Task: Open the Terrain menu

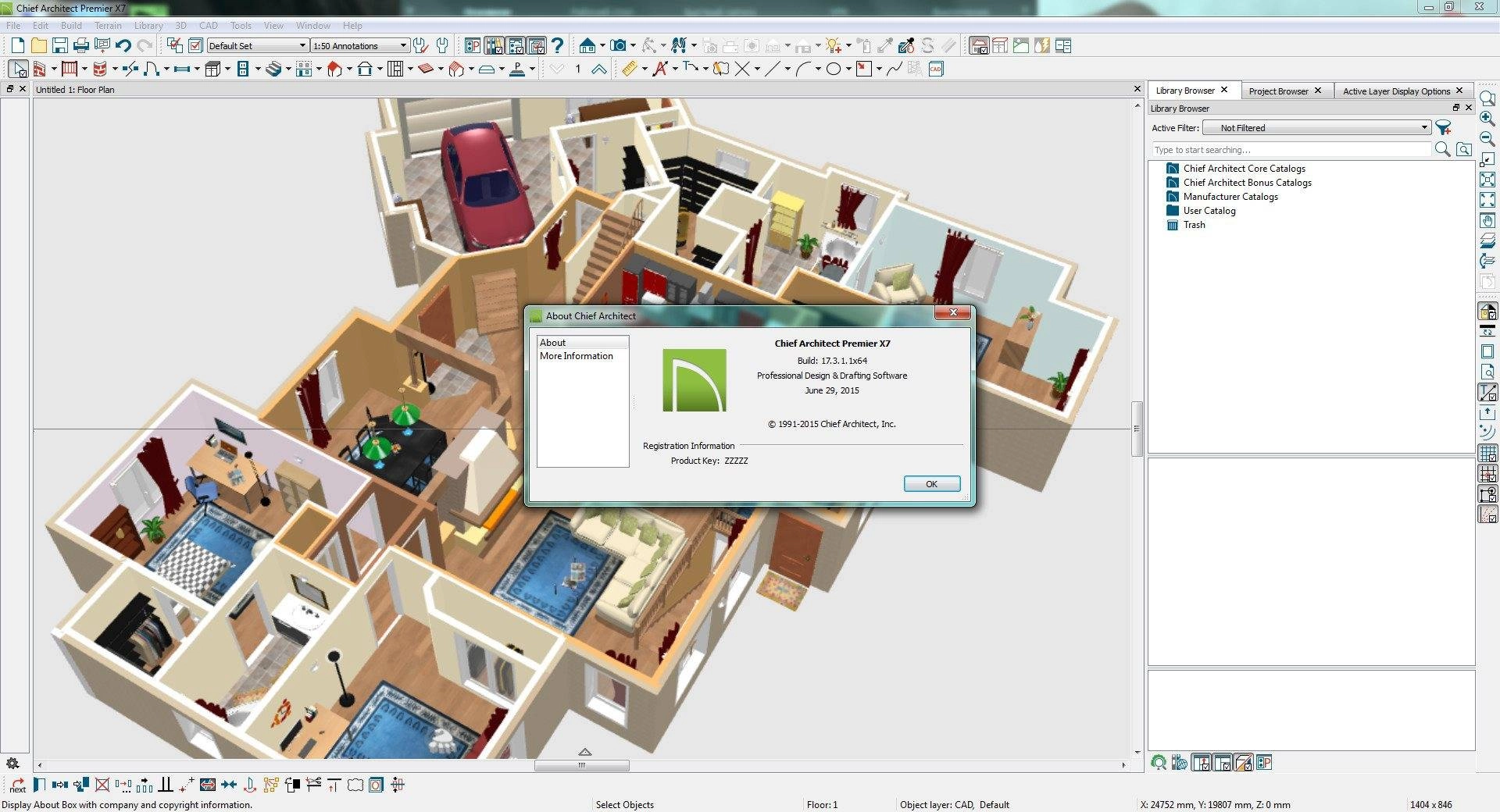Action: [108, 26]
